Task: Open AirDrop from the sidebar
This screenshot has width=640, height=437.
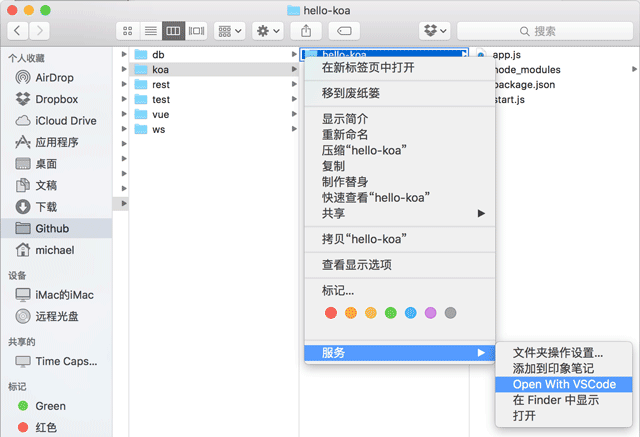Action: (x=54, y=78)
